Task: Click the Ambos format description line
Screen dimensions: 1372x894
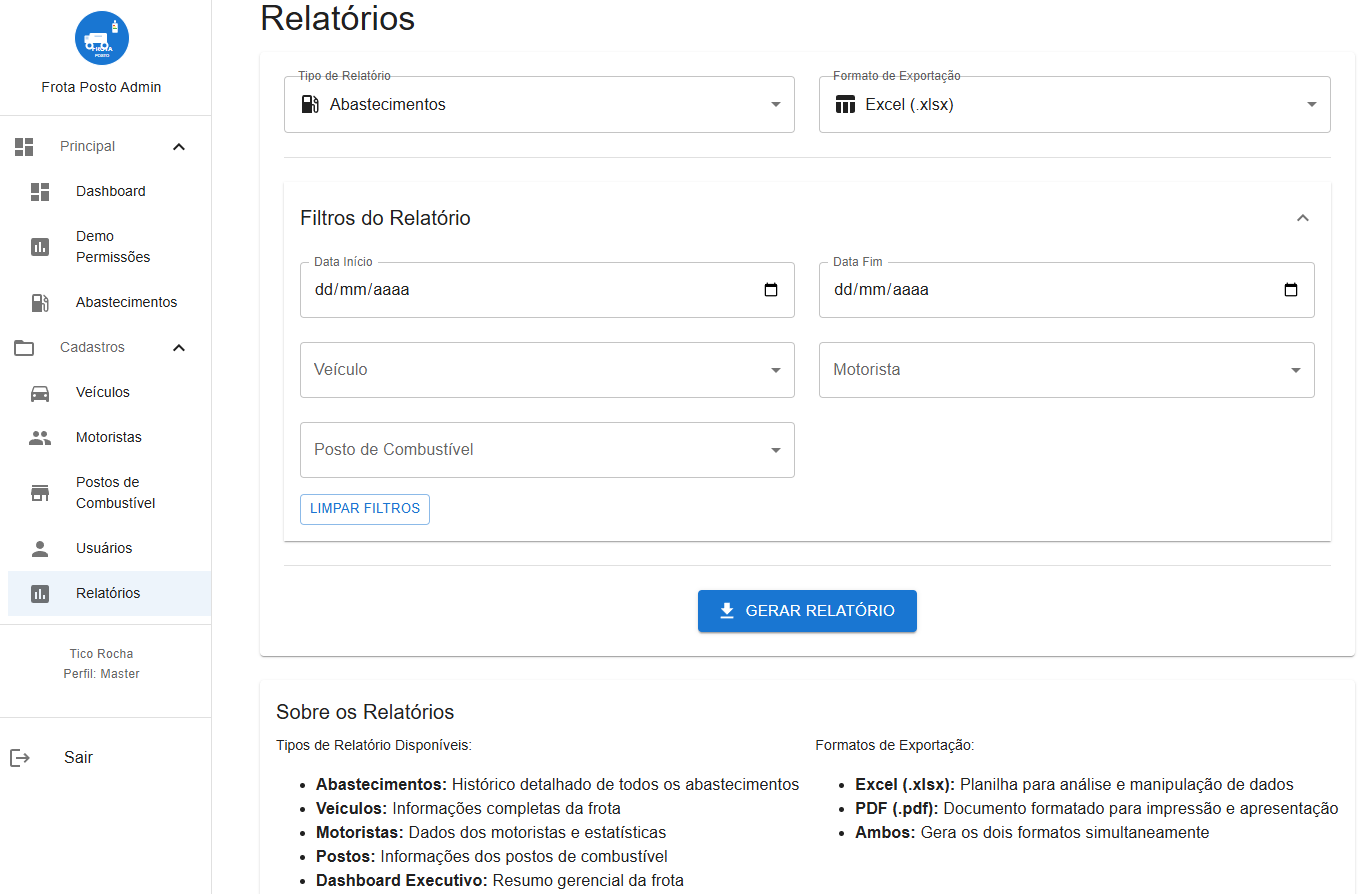Action: 1032,833
